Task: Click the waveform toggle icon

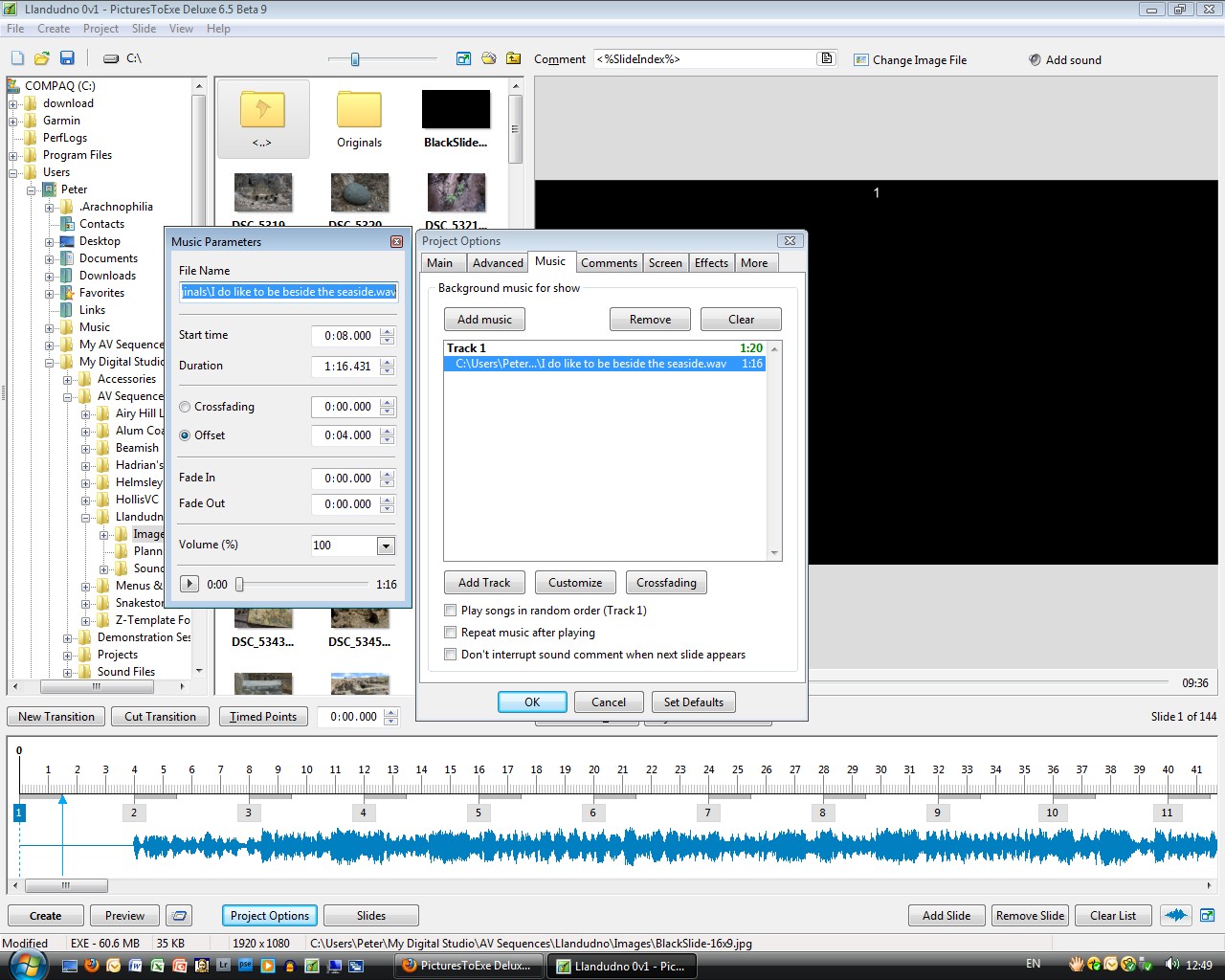Action: (1176, 916)
